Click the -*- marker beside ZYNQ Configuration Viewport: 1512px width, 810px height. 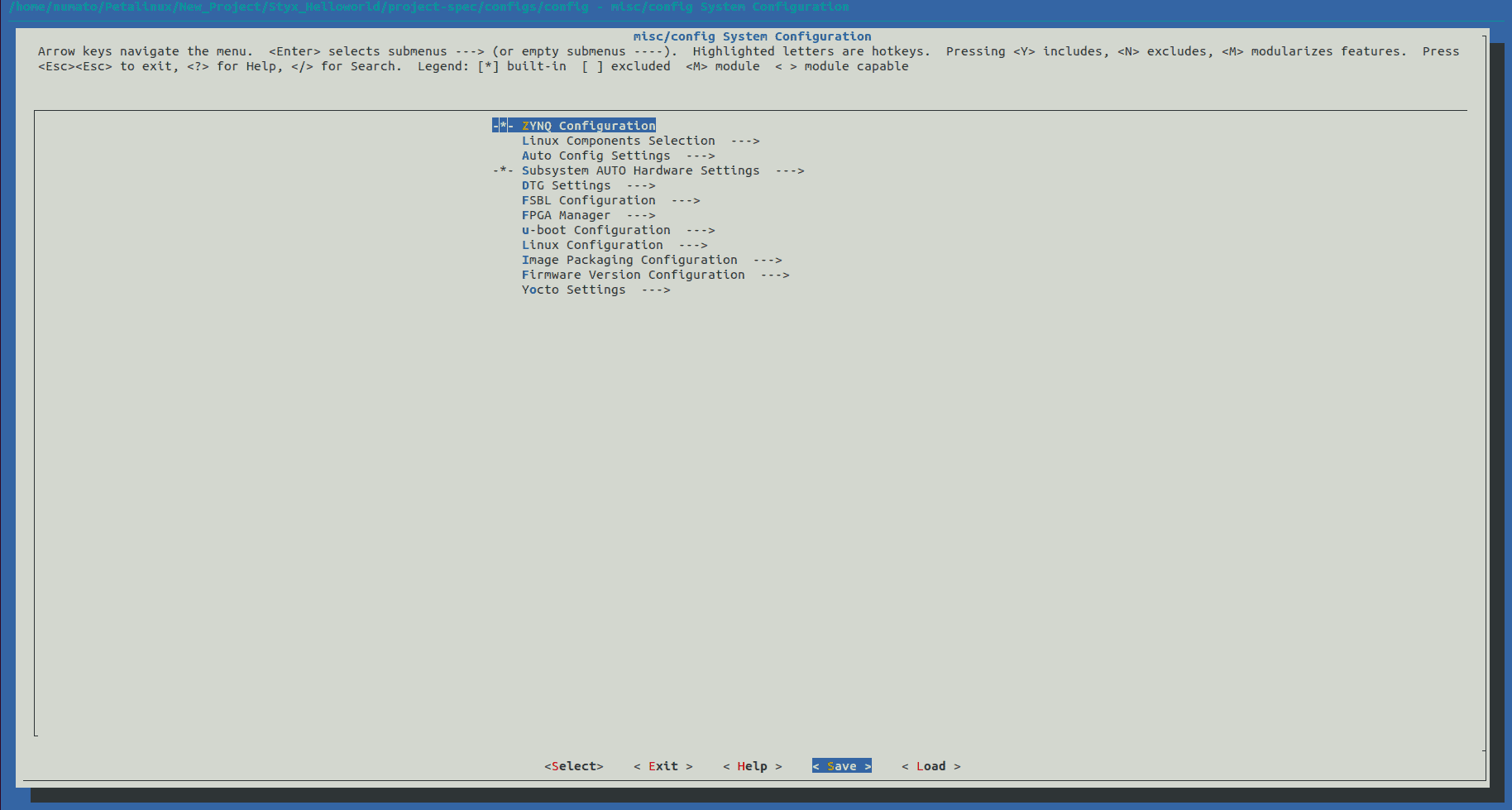point(502,126)
